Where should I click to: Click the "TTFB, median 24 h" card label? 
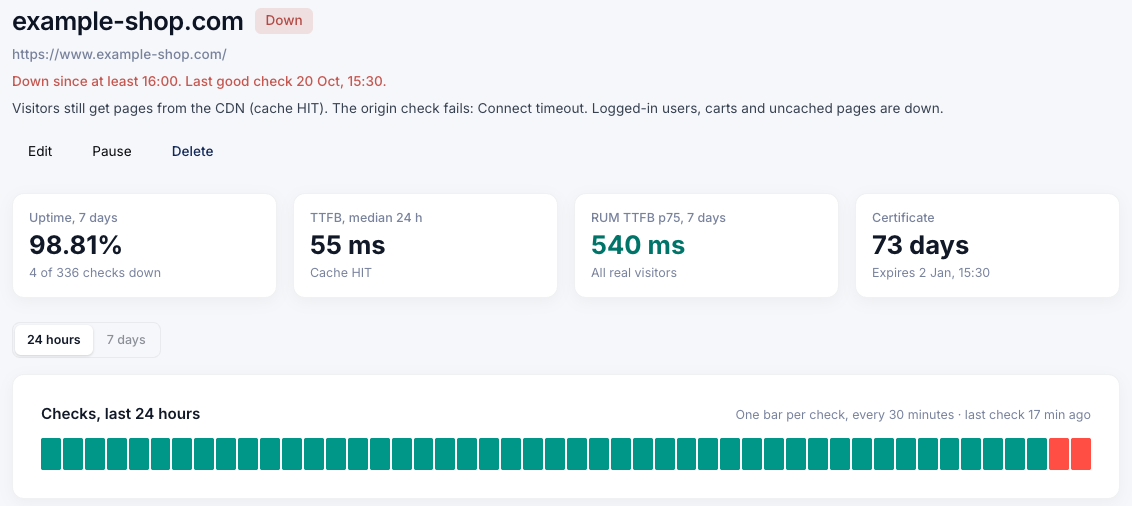366,217
